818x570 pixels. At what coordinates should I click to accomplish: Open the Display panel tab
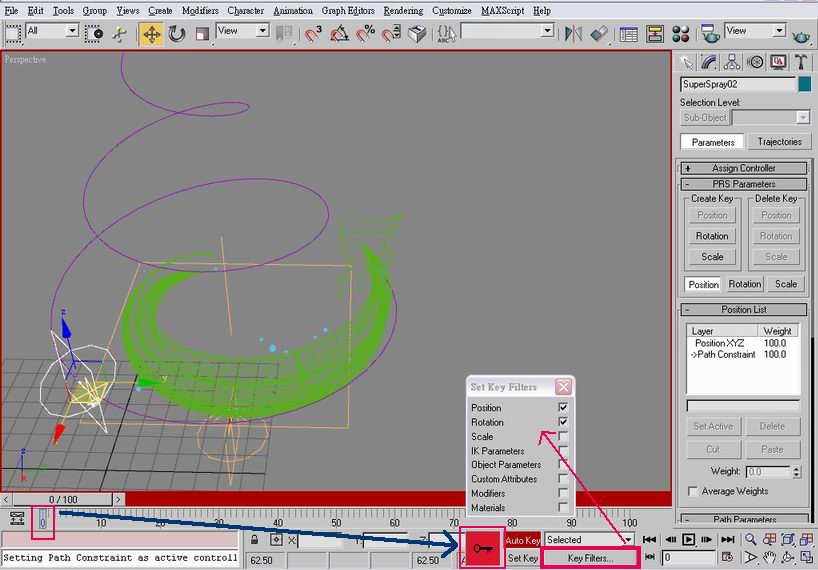click(778, 62)
